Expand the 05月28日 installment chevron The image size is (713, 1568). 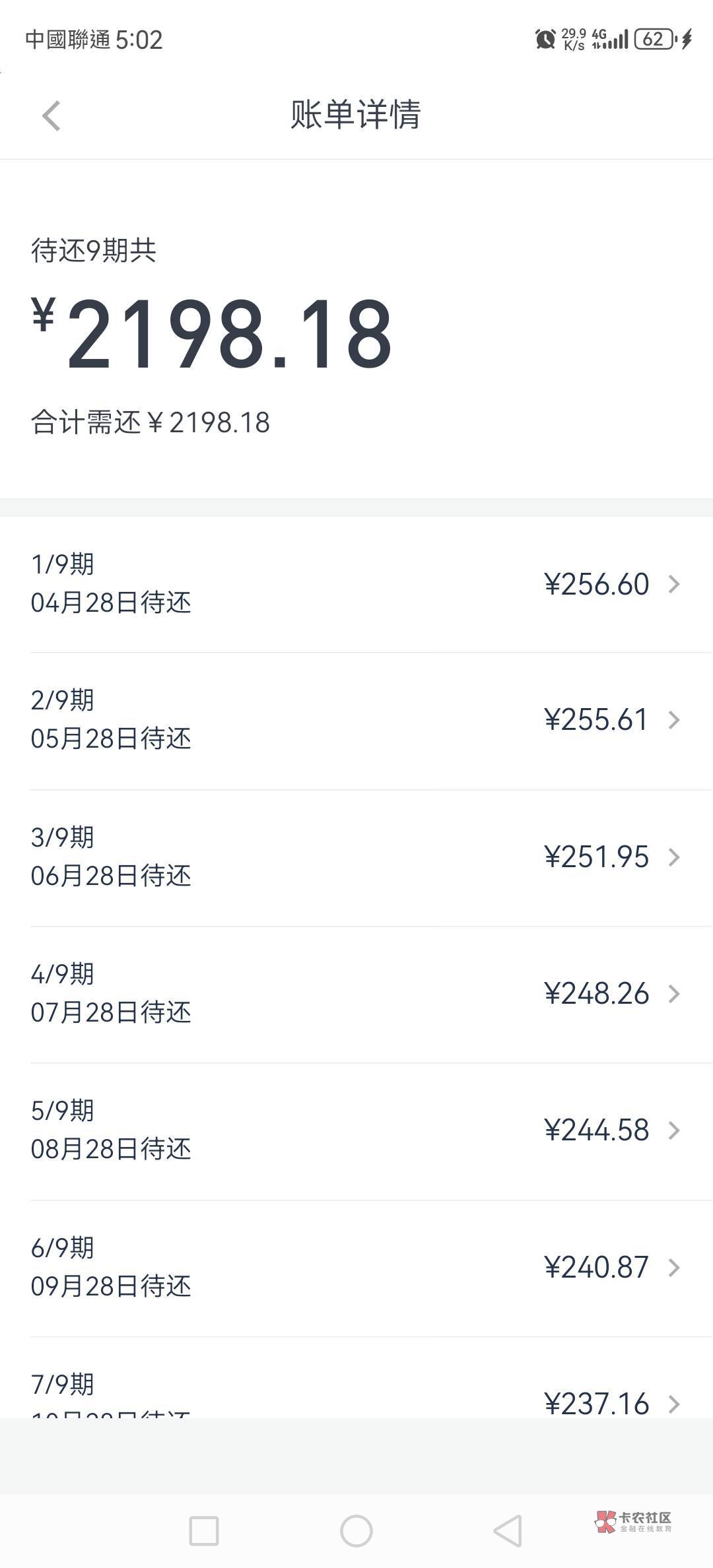tap(674, 720)
